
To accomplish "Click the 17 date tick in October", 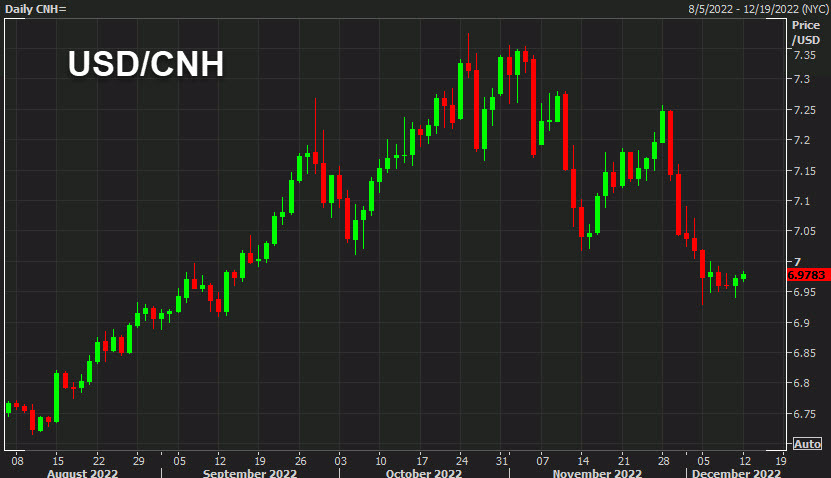I will (x=422, y=461).
